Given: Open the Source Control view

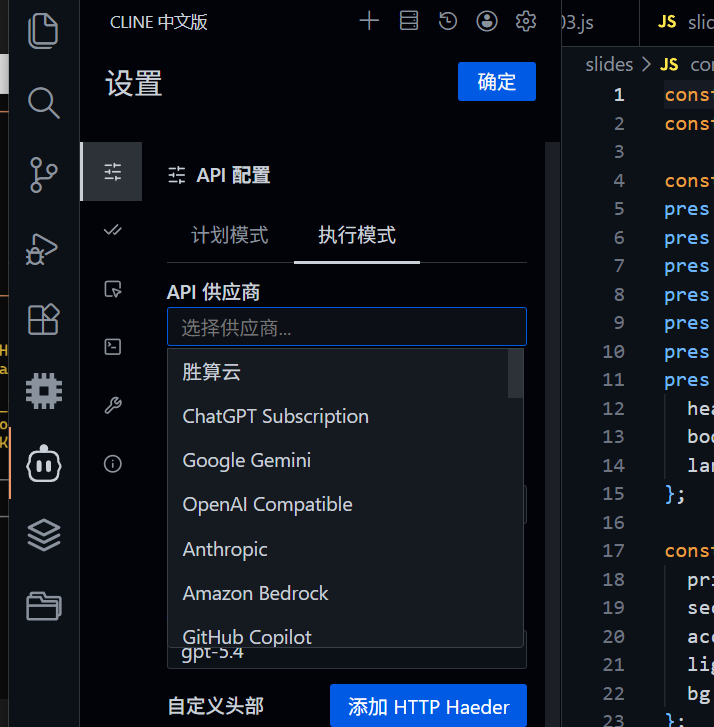Looking at the screenshot, I should 43,175.
